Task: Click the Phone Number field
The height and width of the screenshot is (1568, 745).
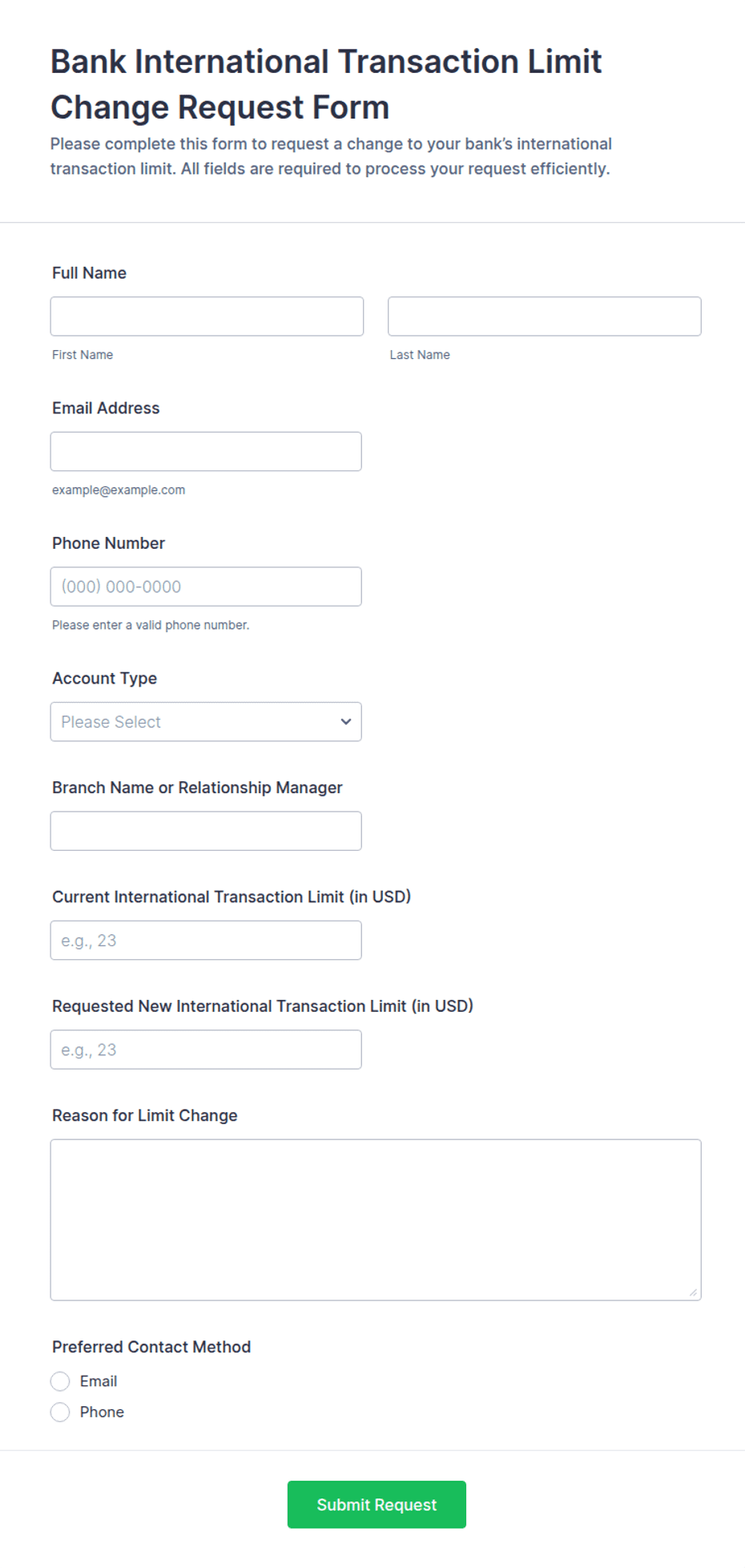Action: coord(206,586)
